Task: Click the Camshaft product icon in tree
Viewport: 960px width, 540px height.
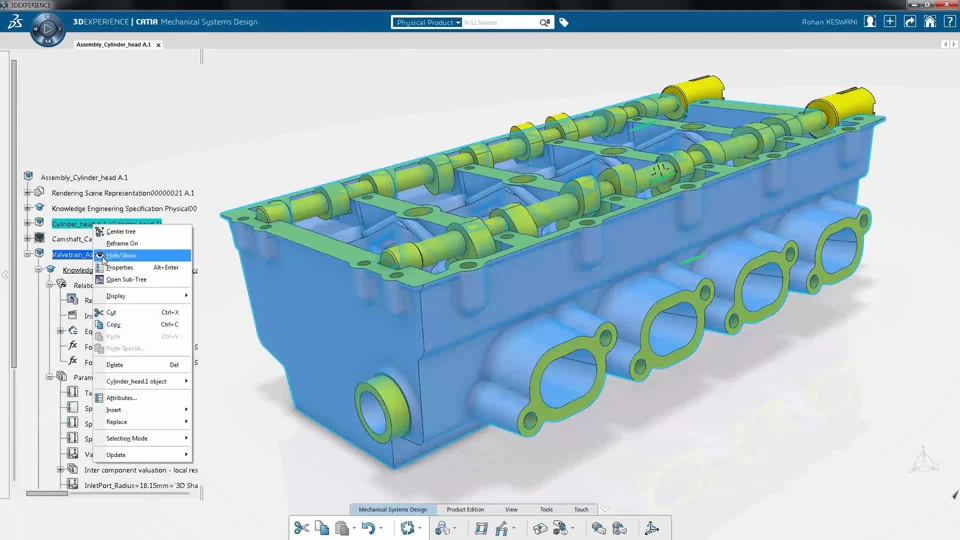Action: click(40, 238)
